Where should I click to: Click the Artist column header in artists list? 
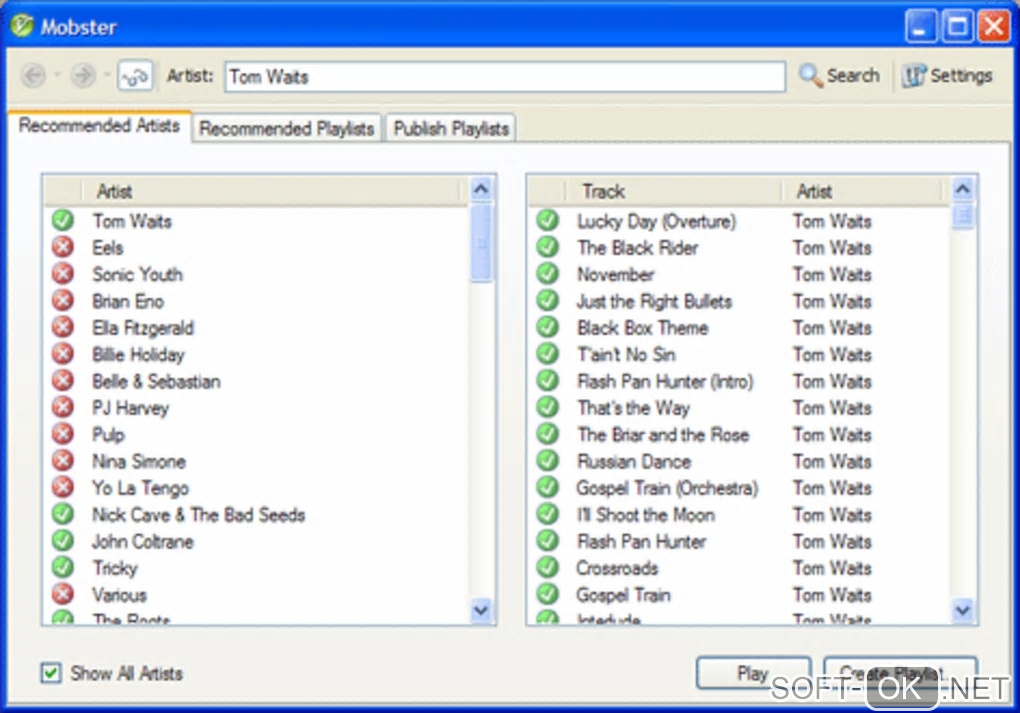click(x=271, y=191)
